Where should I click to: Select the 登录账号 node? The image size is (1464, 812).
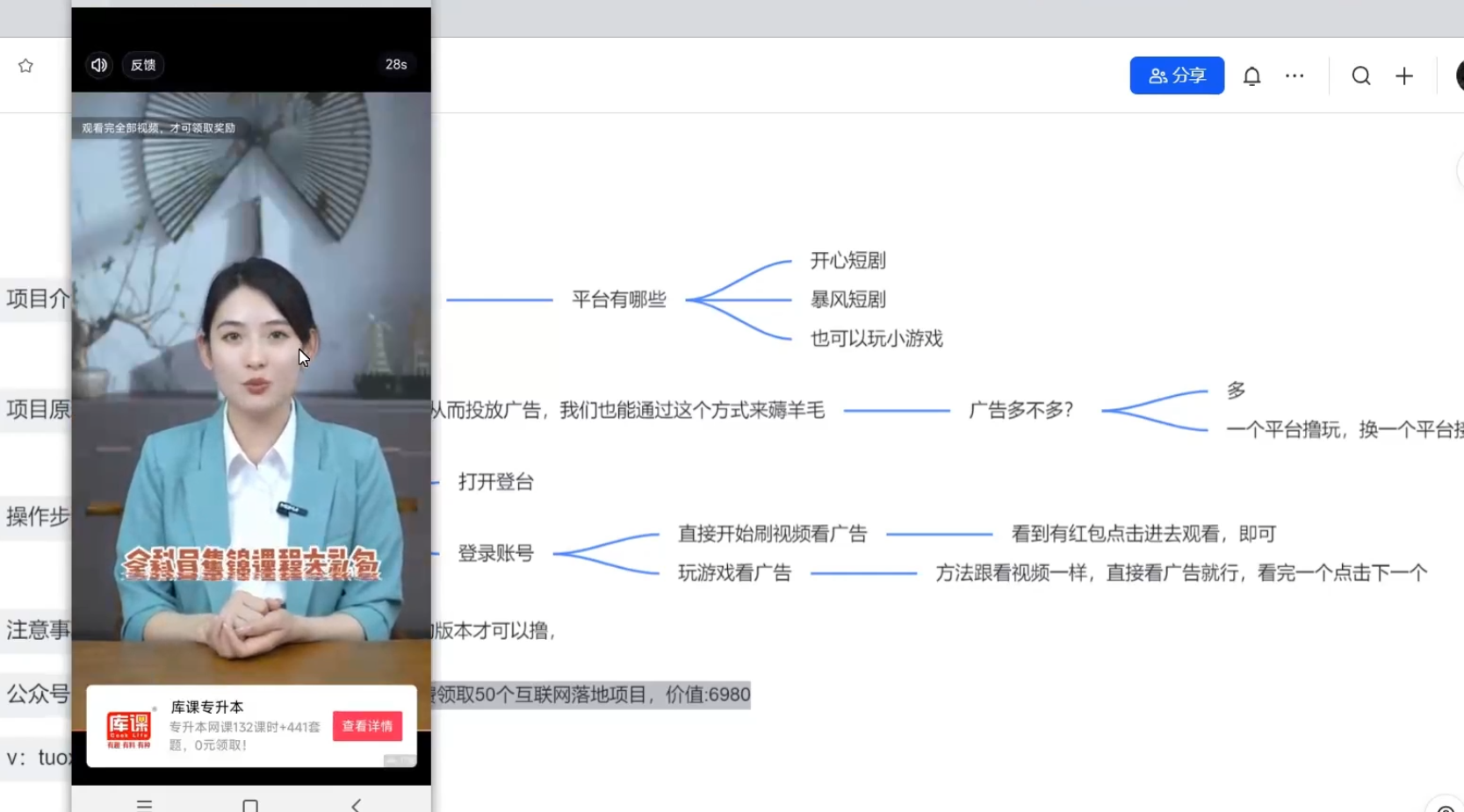(x=495, y=553)
